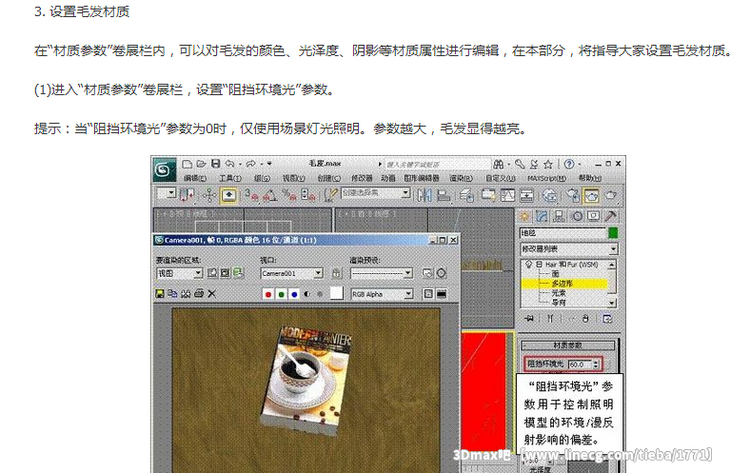Screen dimensions: 750x473
Task: Open the 帮助(H) menu
Action: (x=590, y=178)
